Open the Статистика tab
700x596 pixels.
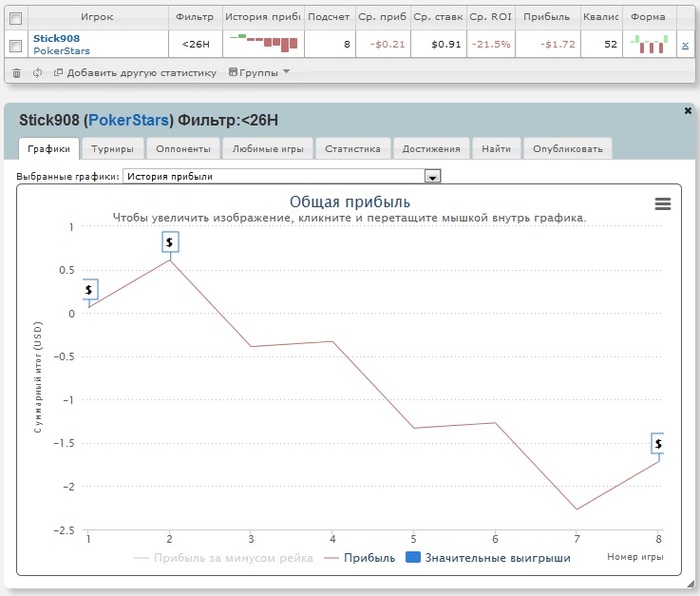point(353,149)
